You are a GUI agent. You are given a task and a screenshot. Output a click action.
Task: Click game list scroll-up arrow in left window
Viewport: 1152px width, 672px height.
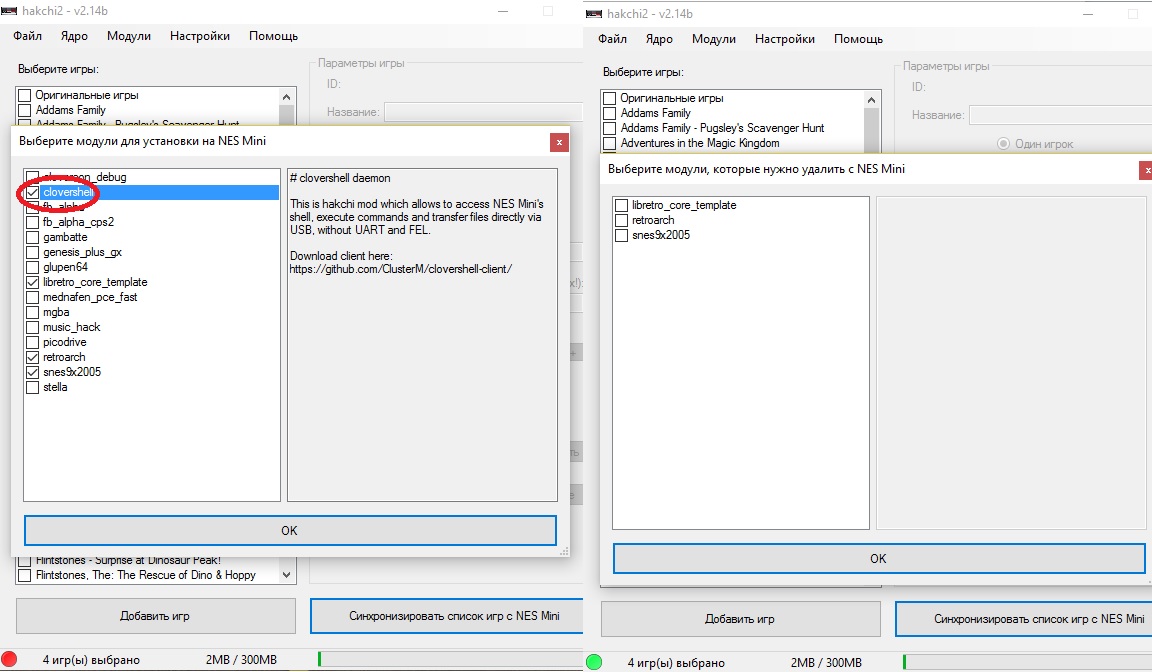pos(287,97)
